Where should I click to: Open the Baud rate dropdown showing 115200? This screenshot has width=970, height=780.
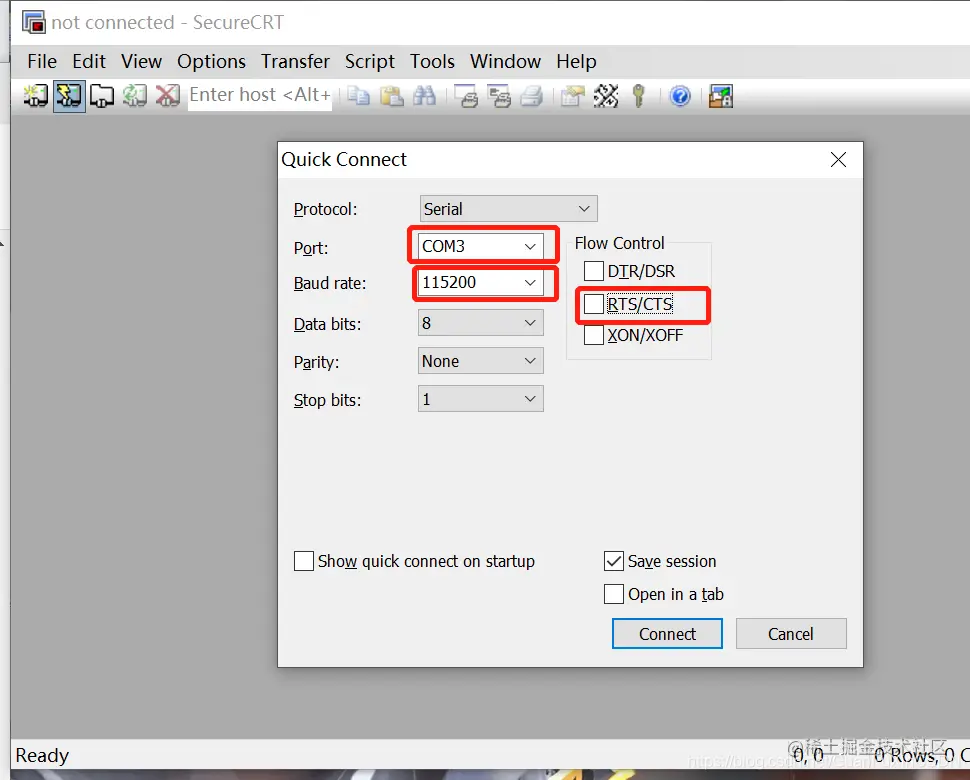point(481,282)
